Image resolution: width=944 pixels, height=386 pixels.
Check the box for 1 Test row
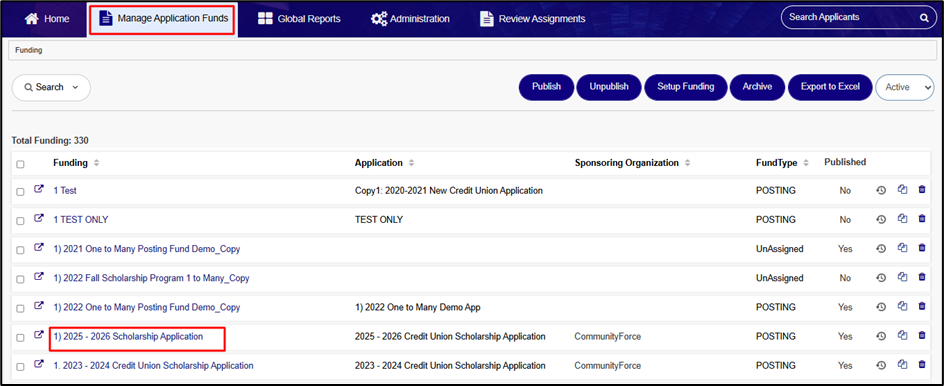point(20,191)
